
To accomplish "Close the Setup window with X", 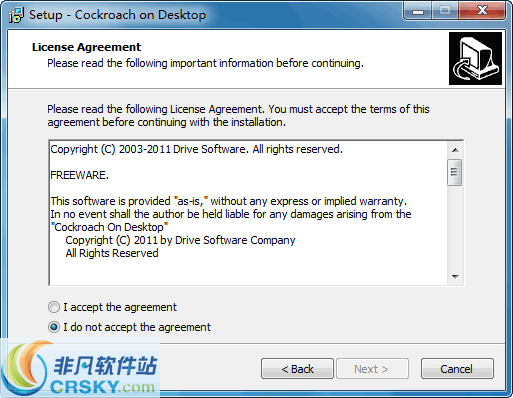I will [482, 11].
